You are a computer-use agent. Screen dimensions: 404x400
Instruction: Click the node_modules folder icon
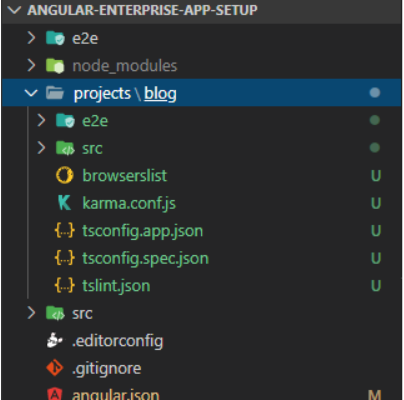point(55,66)
